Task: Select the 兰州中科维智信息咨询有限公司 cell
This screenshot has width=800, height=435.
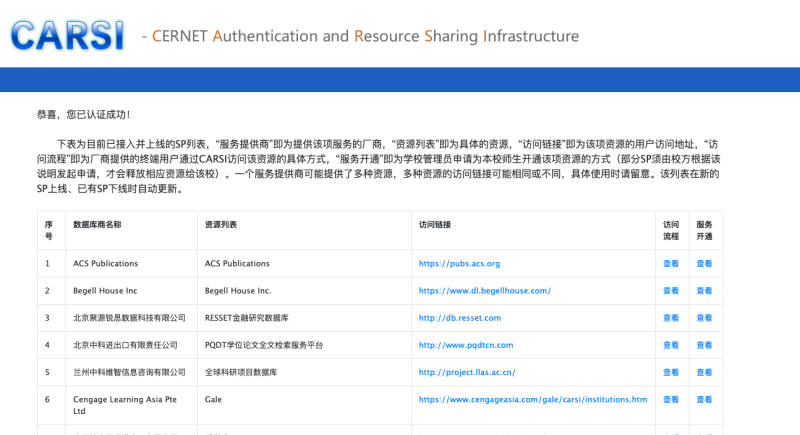Action: [129, 372]
